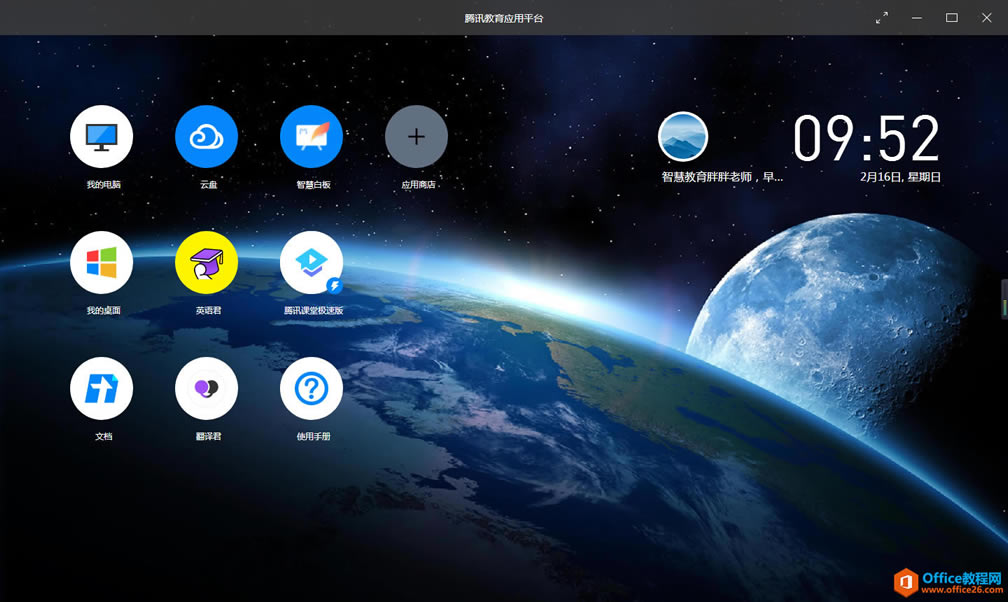Launch the 云盘 cloud drive app
The height and width of the screenshot is (602, 1008).
click(206, 137)
